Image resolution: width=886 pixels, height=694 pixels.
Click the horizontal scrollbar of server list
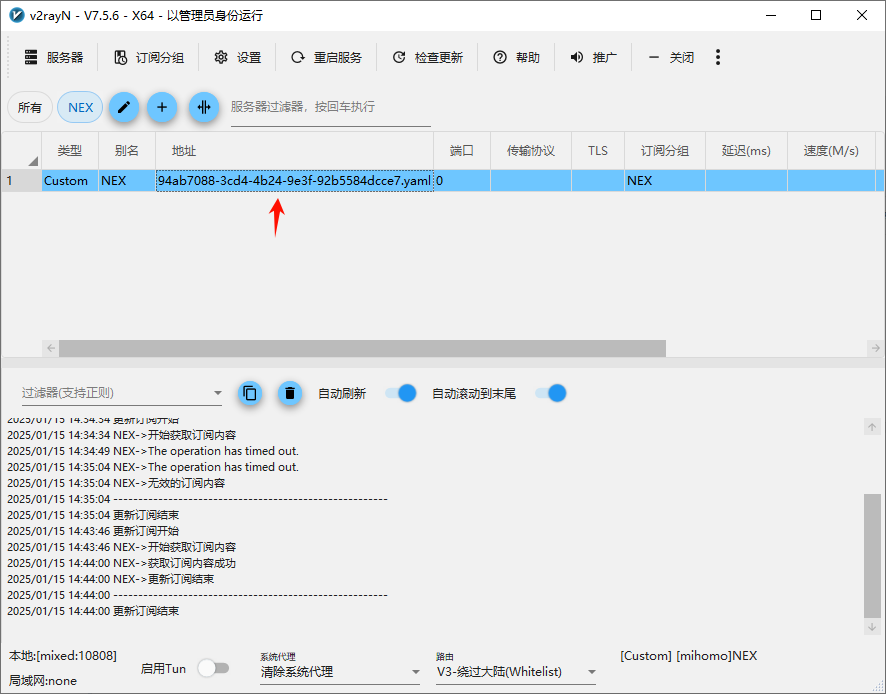pyautogui.click(x=362, y=348)
